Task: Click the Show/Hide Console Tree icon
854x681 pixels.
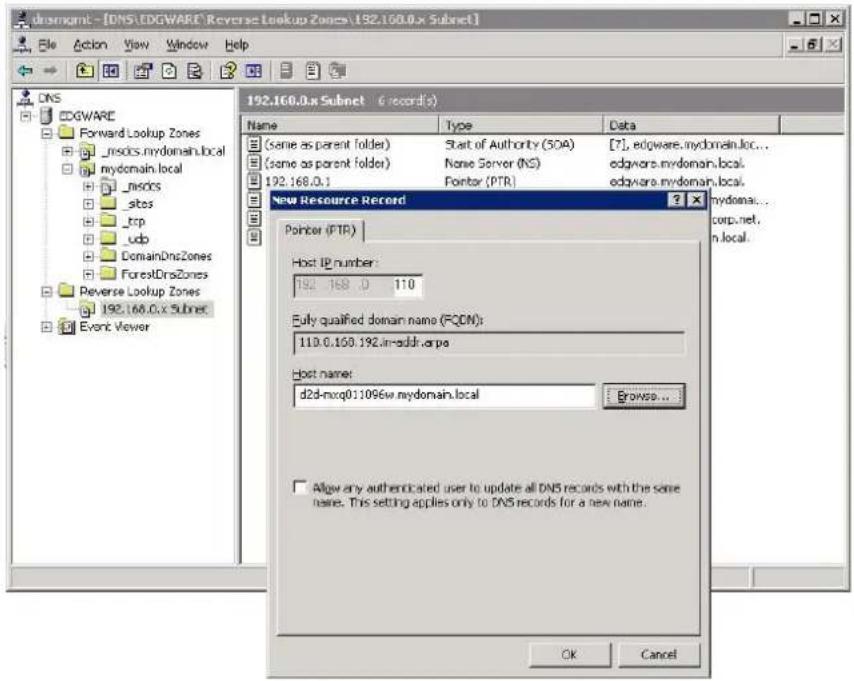Action: coord(111,71)
